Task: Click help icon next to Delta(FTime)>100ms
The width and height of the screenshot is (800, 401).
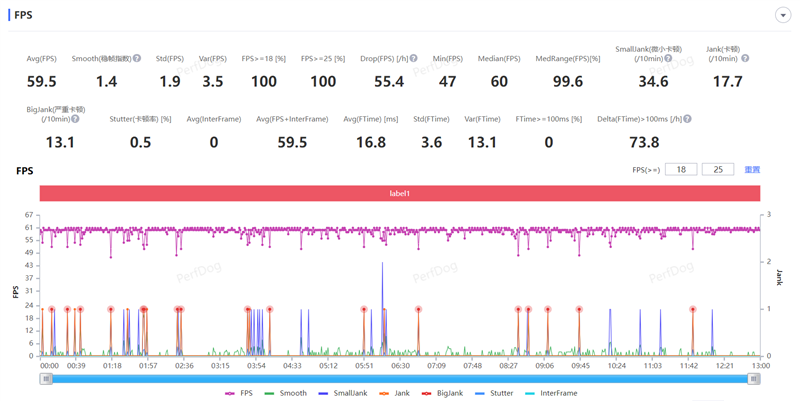Action: (687, 119)
